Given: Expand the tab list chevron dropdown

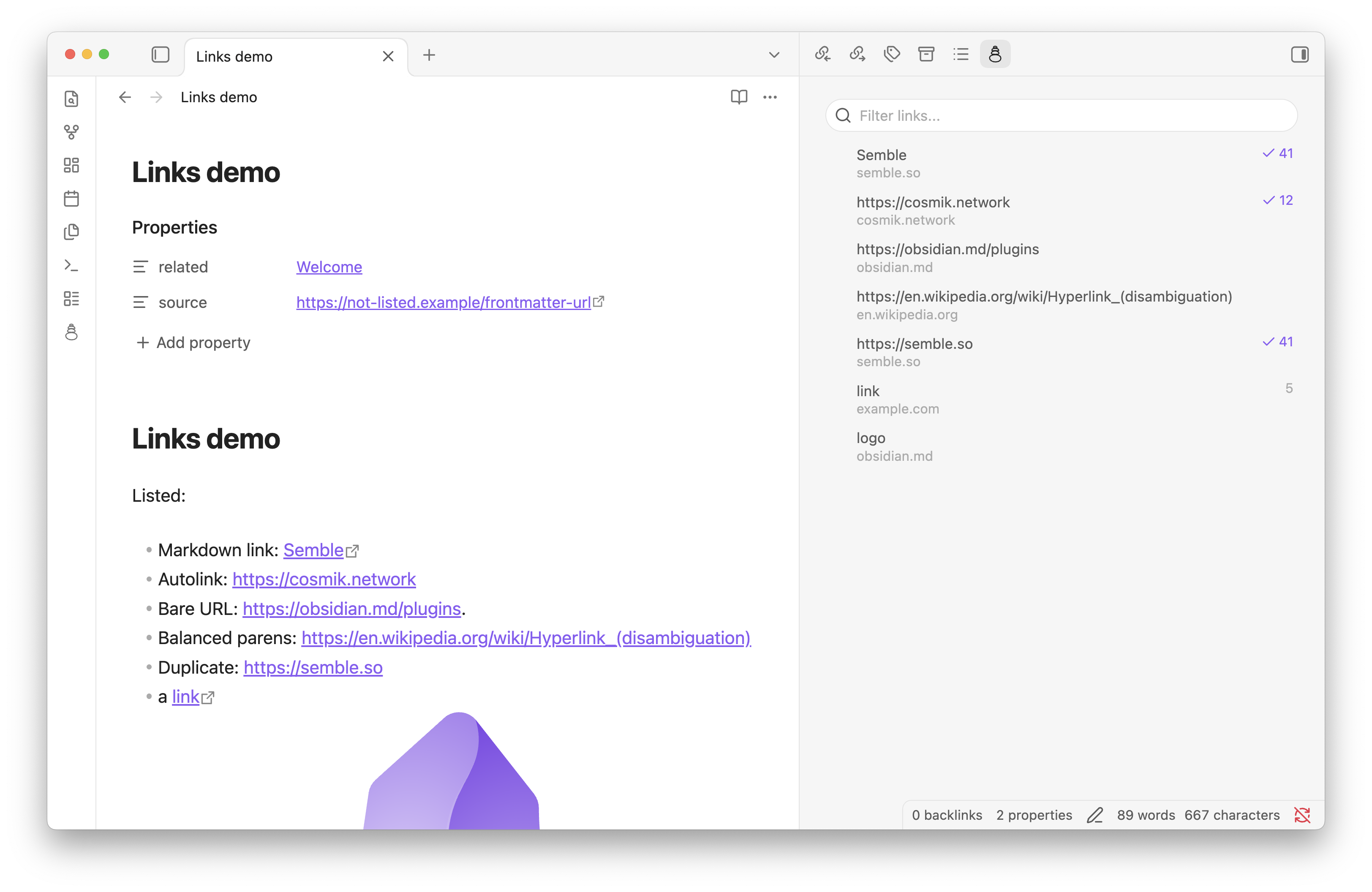Looking at the screenshot, I should (x=774, y=55).
